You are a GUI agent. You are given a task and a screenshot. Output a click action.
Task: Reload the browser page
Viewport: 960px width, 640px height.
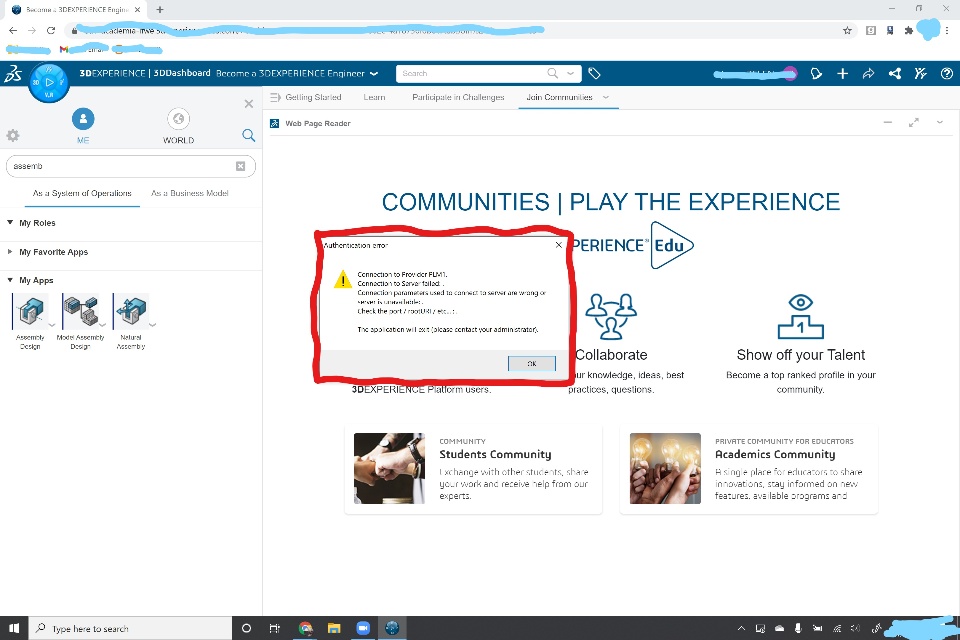click(51, 30)
